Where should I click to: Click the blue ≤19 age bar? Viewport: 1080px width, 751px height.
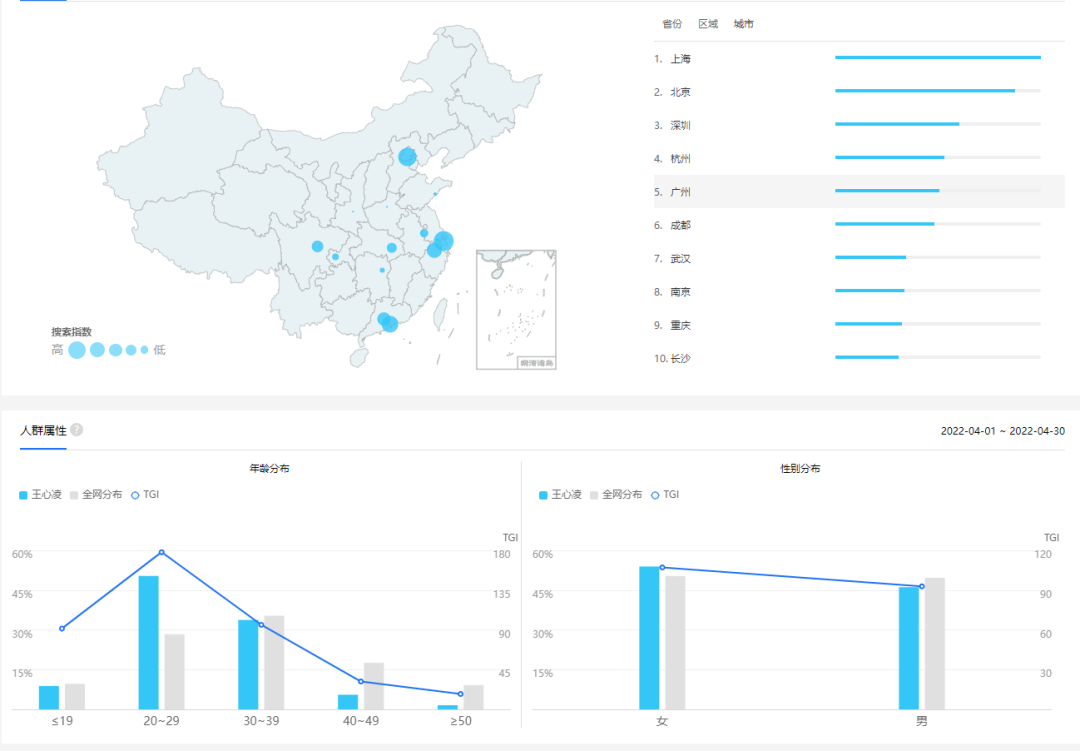(x=49, y=698)
